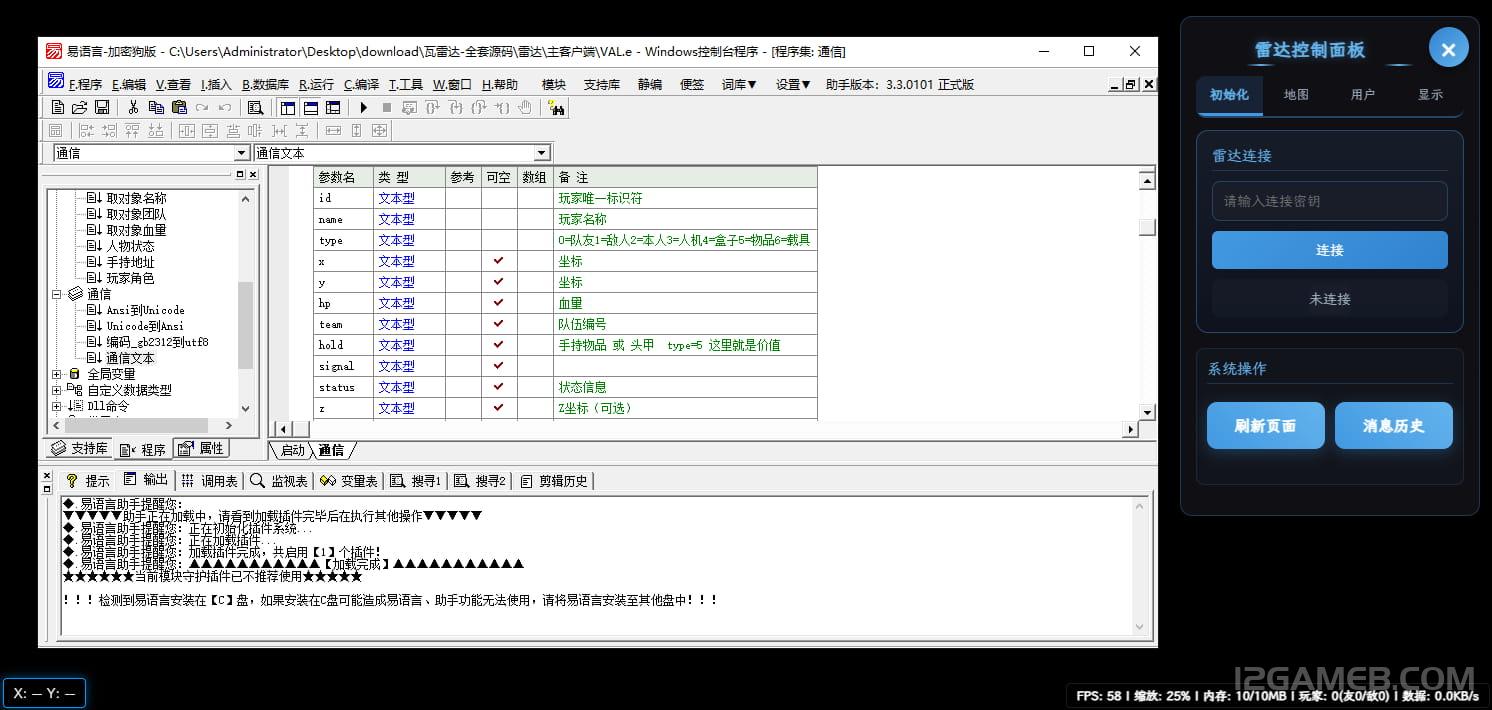Open the 词库 dropdown menu
The width and height of the screenshot is (1492, 710).
tap(739, 85)
